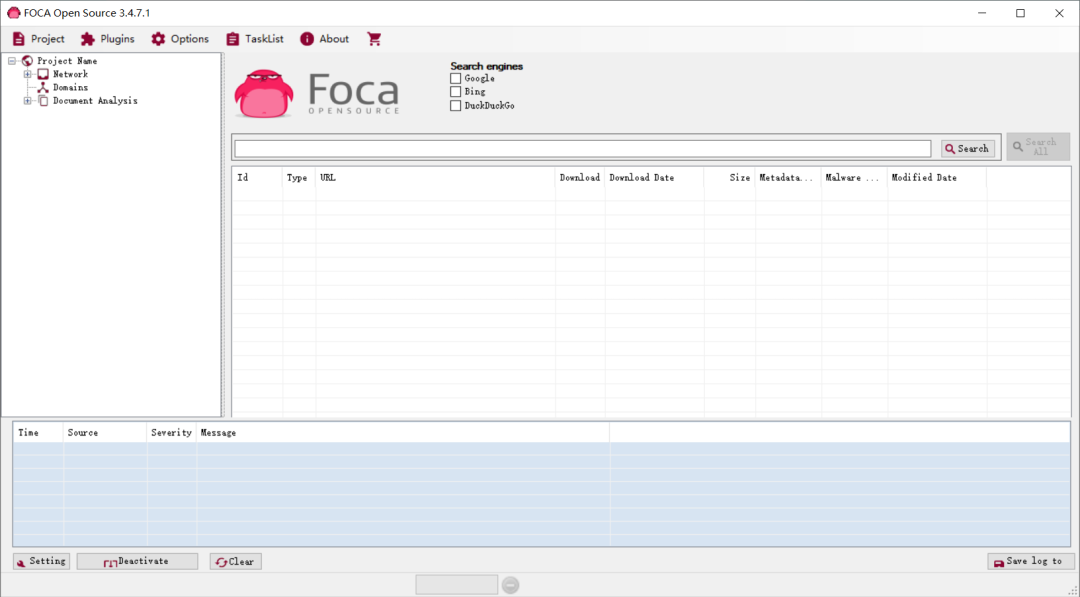Enable the Bing search engine checkbox
Screen dimensions: 1080x597
[x=455, y=92]
